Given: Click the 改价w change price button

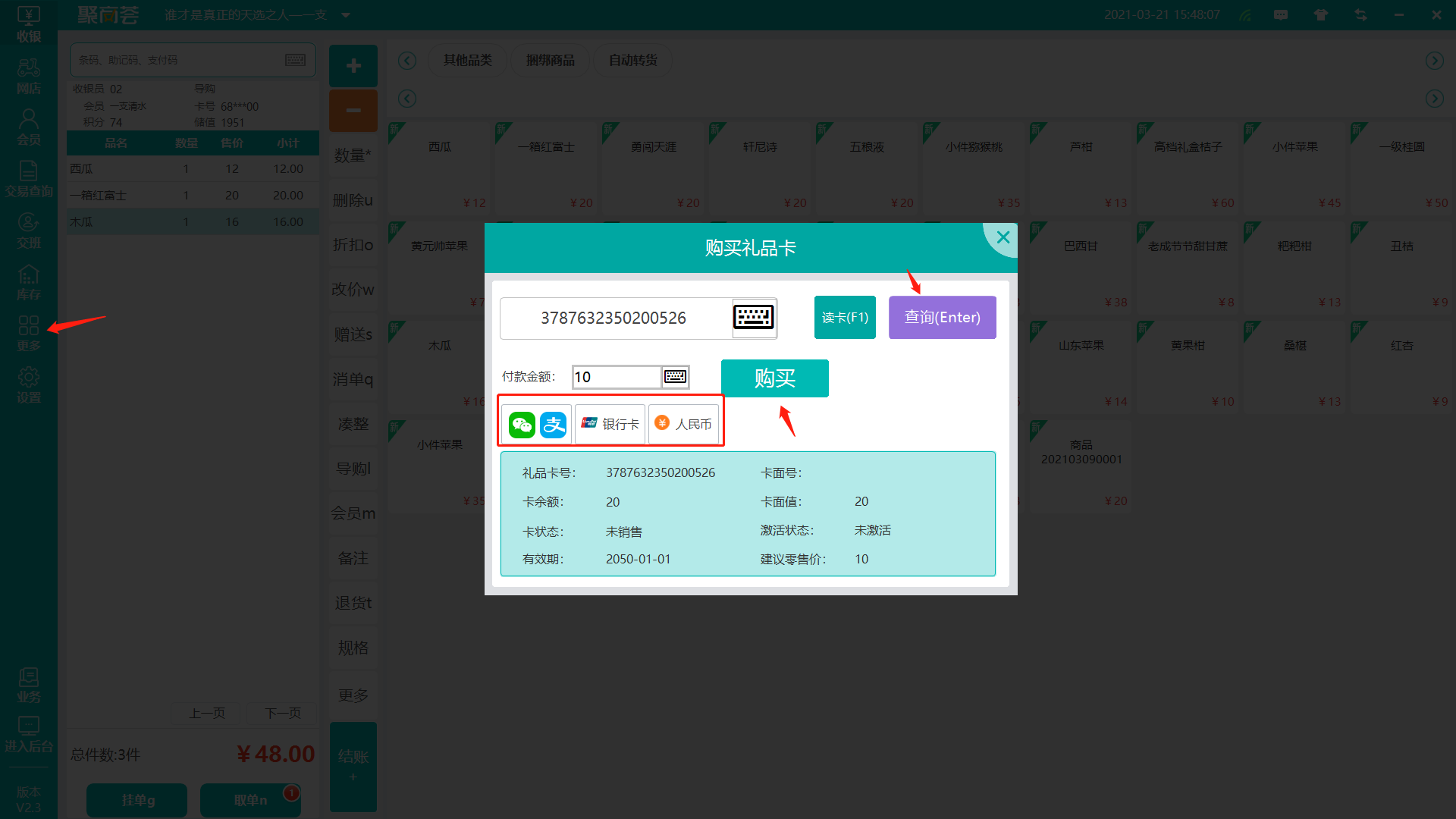Looking at the screenshot, I should (353, 290).
